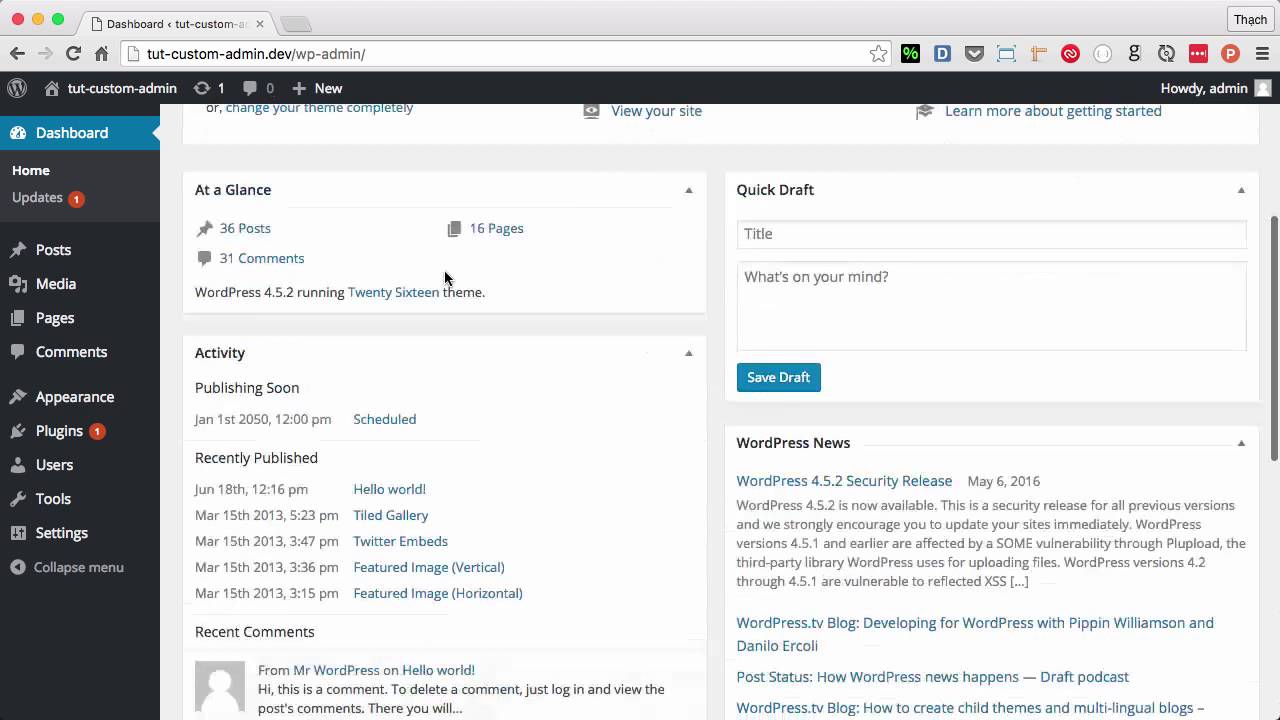Click the Quick Draft Title field

(991, 234)
